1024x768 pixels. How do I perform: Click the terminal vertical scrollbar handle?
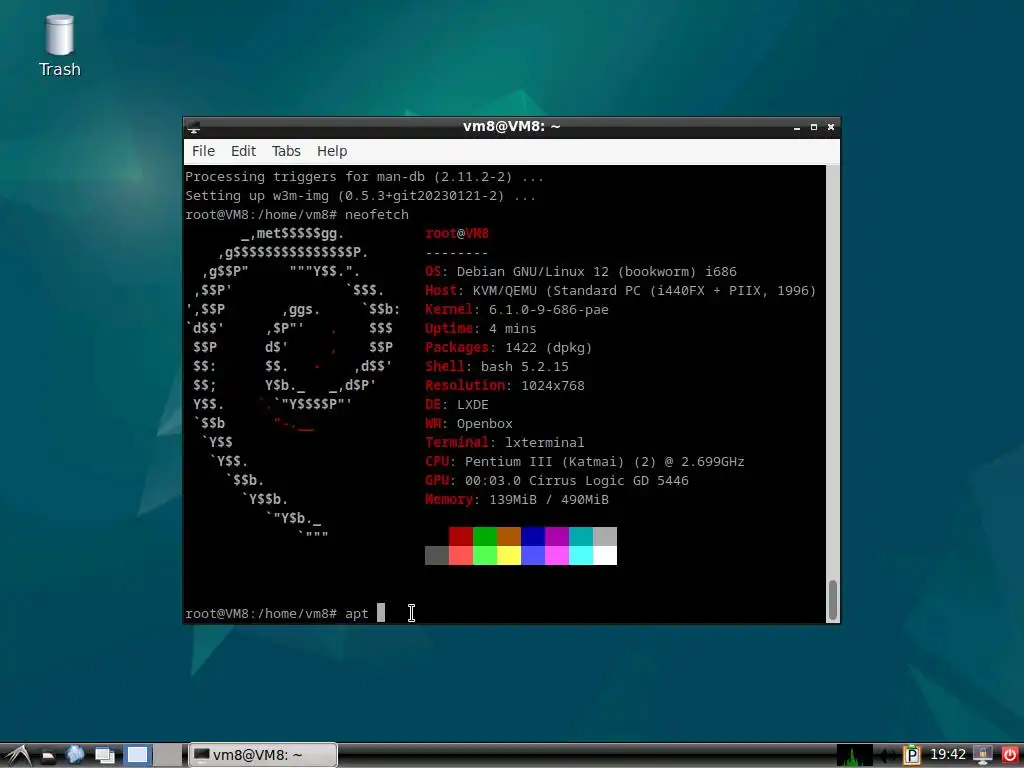pos(833,600)
